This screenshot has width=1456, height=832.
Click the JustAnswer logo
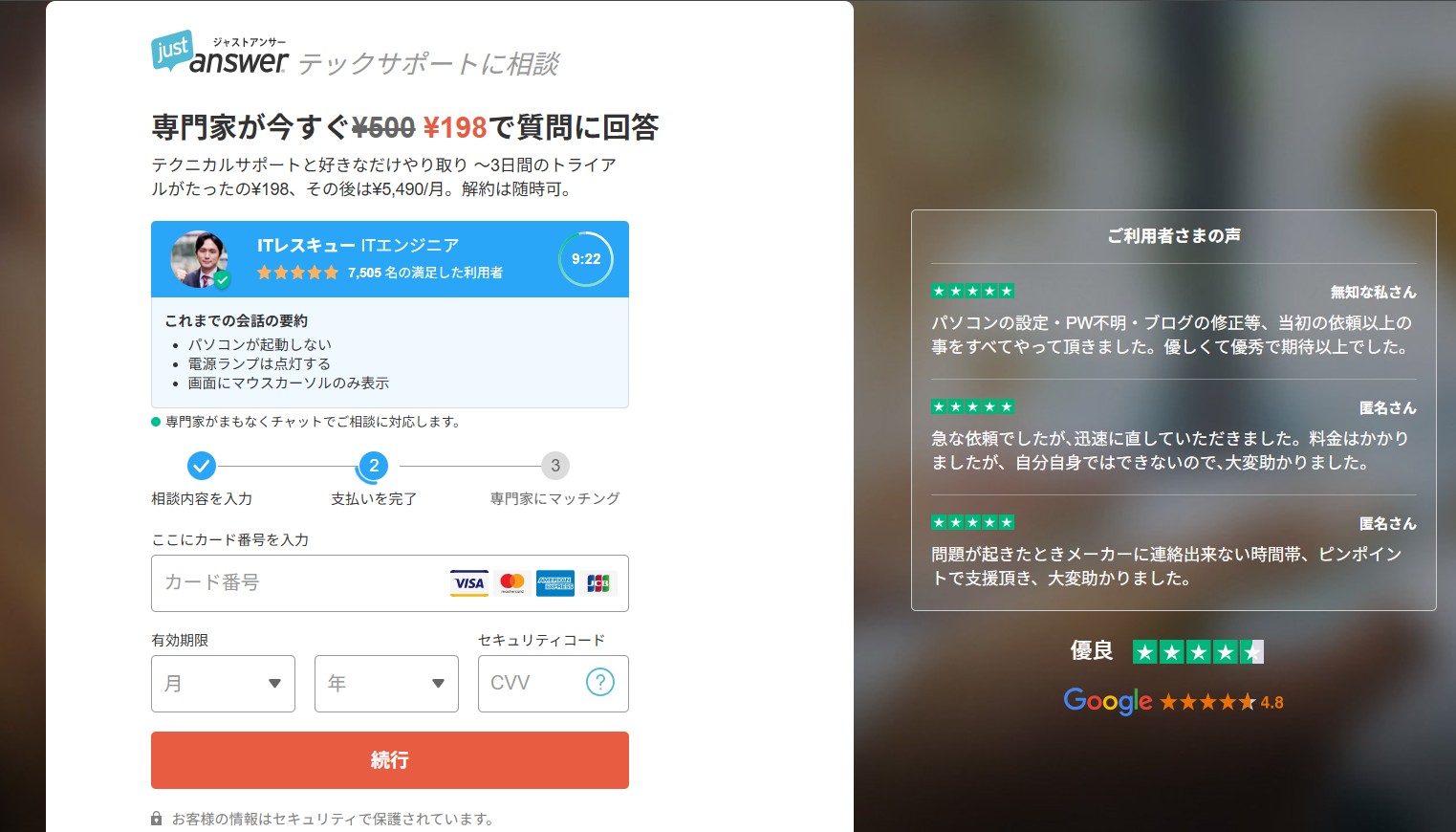219,54
